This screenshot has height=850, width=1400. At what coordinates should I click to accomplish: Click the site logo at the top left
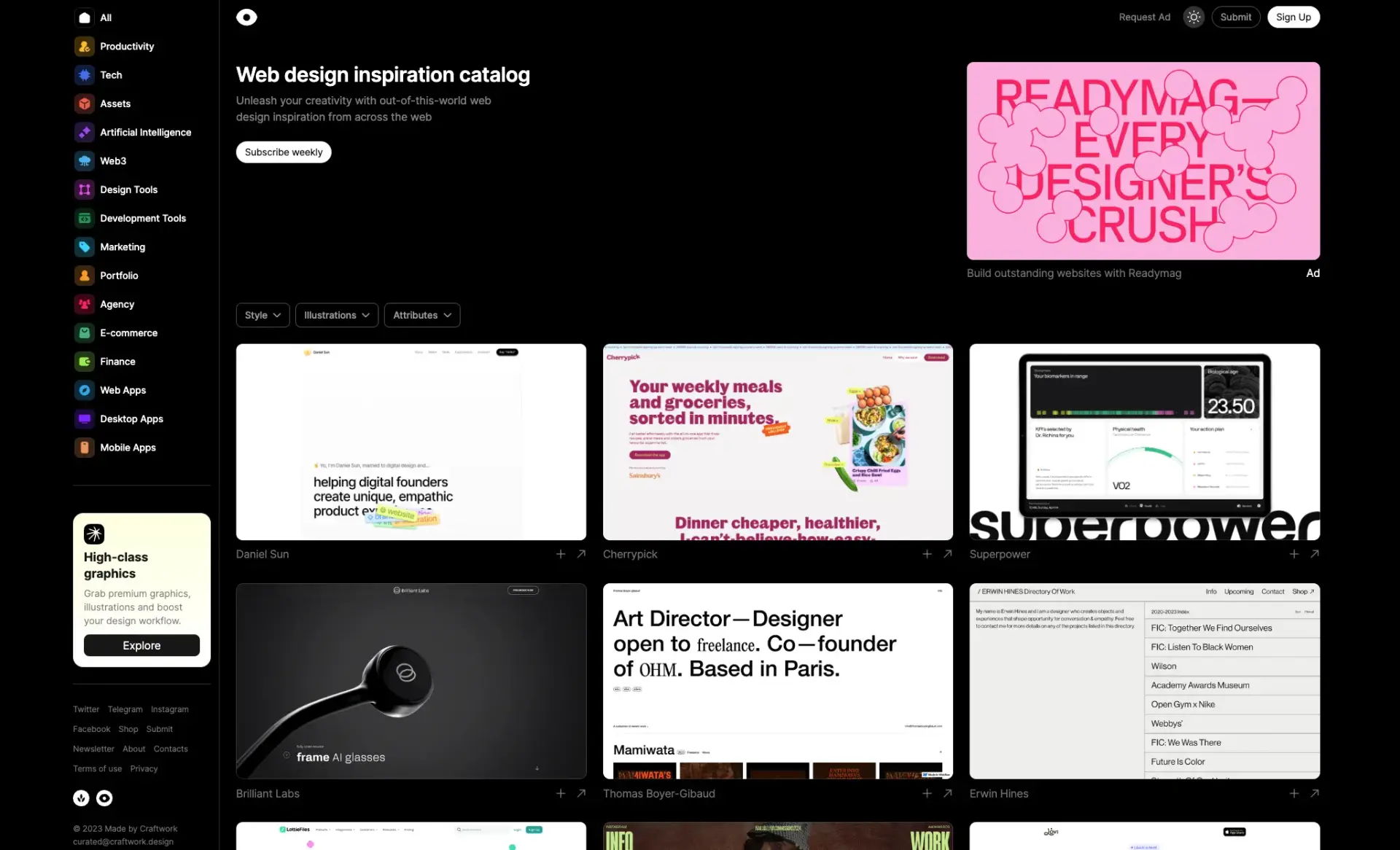tap(246, 17)
